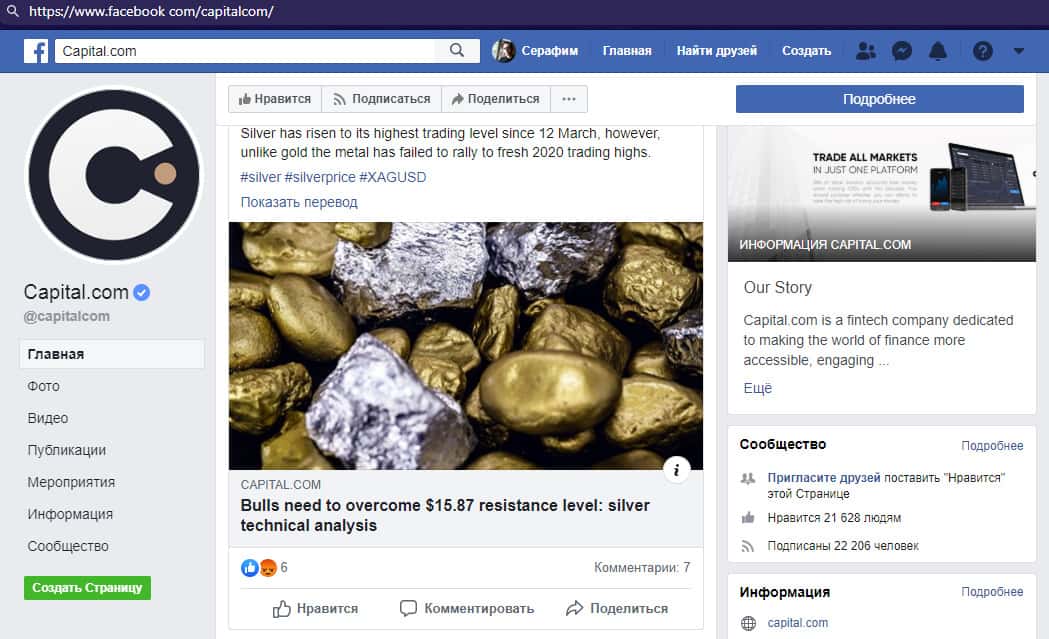Click the top Поделиться button
The image size is (1049, 639).
tap(496, 99)
